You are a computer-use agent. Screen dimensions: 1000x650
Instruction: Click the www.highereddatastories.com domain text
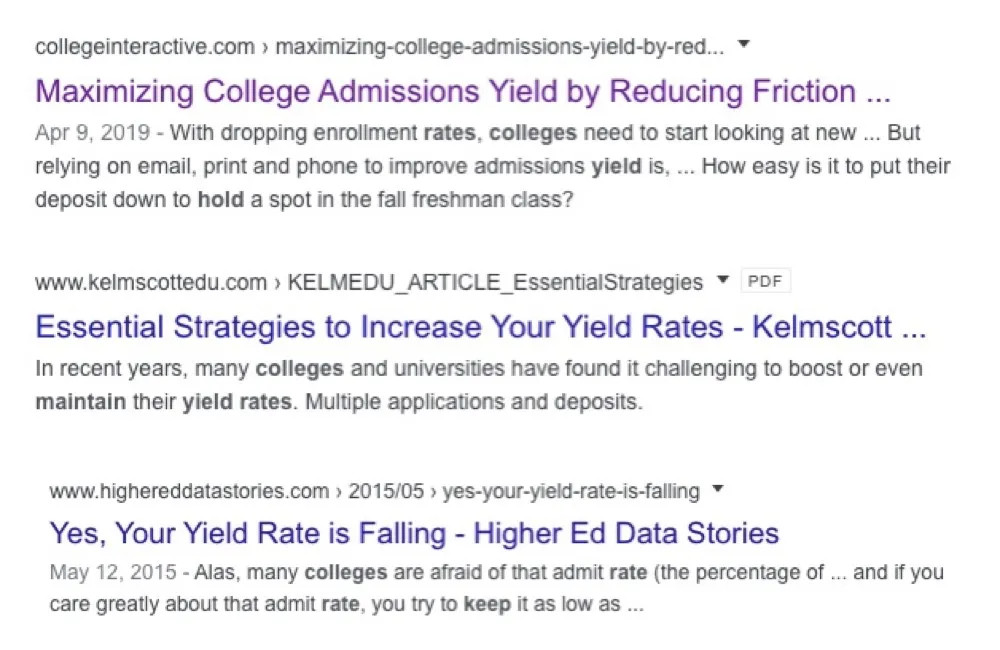coord(189,491)
